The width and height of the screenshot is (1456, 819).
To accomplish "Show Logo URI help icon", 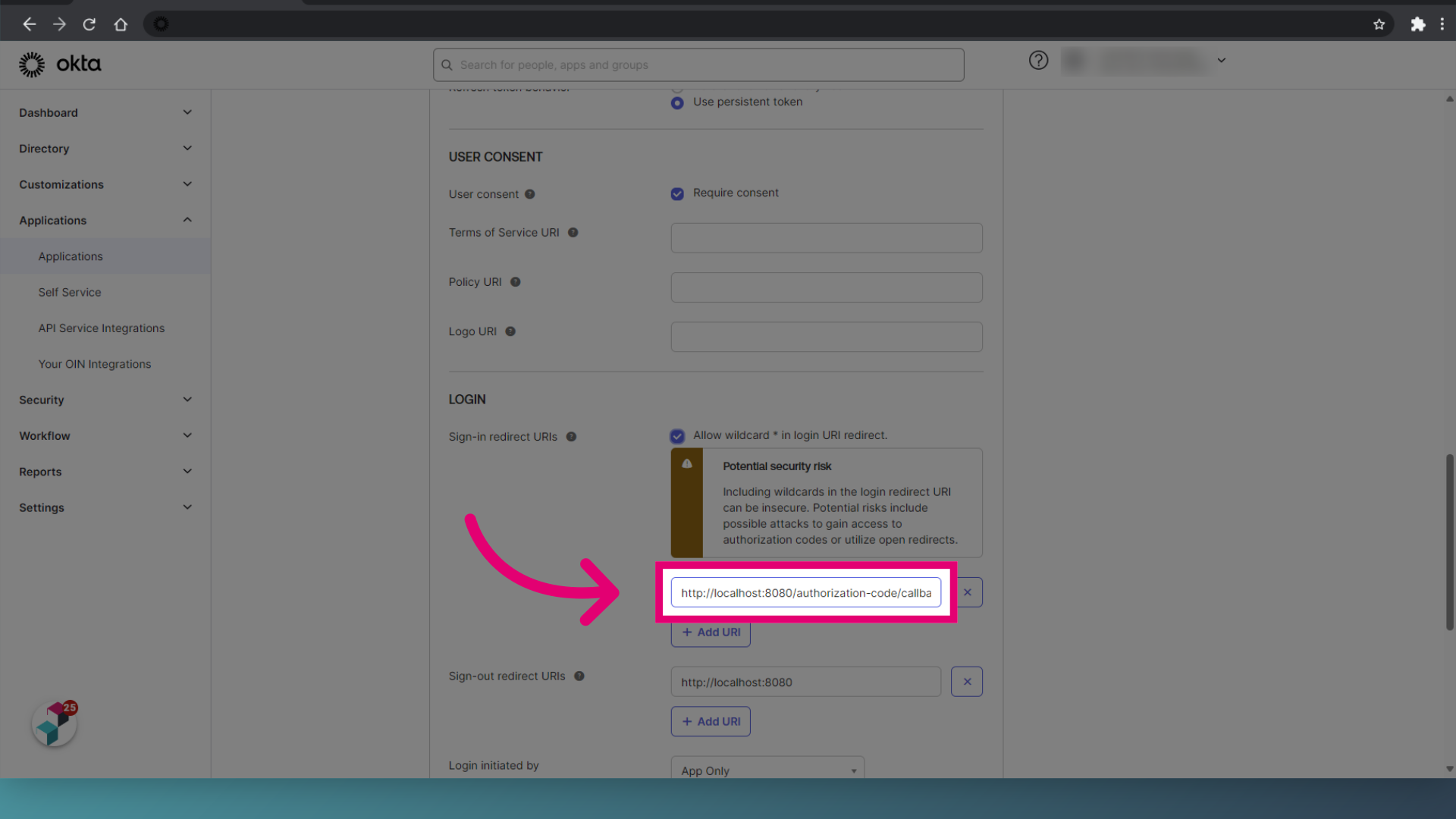I will (510, 331).
